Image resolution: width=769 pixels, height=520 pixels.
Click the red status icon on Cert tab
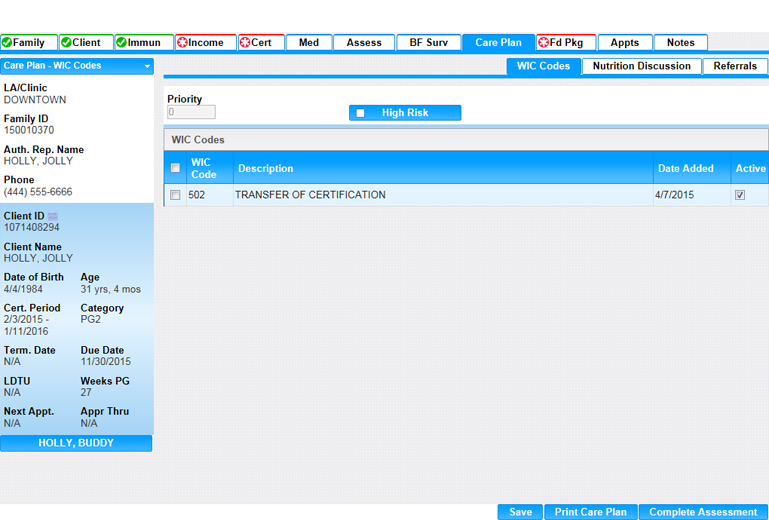click(245, 43)
